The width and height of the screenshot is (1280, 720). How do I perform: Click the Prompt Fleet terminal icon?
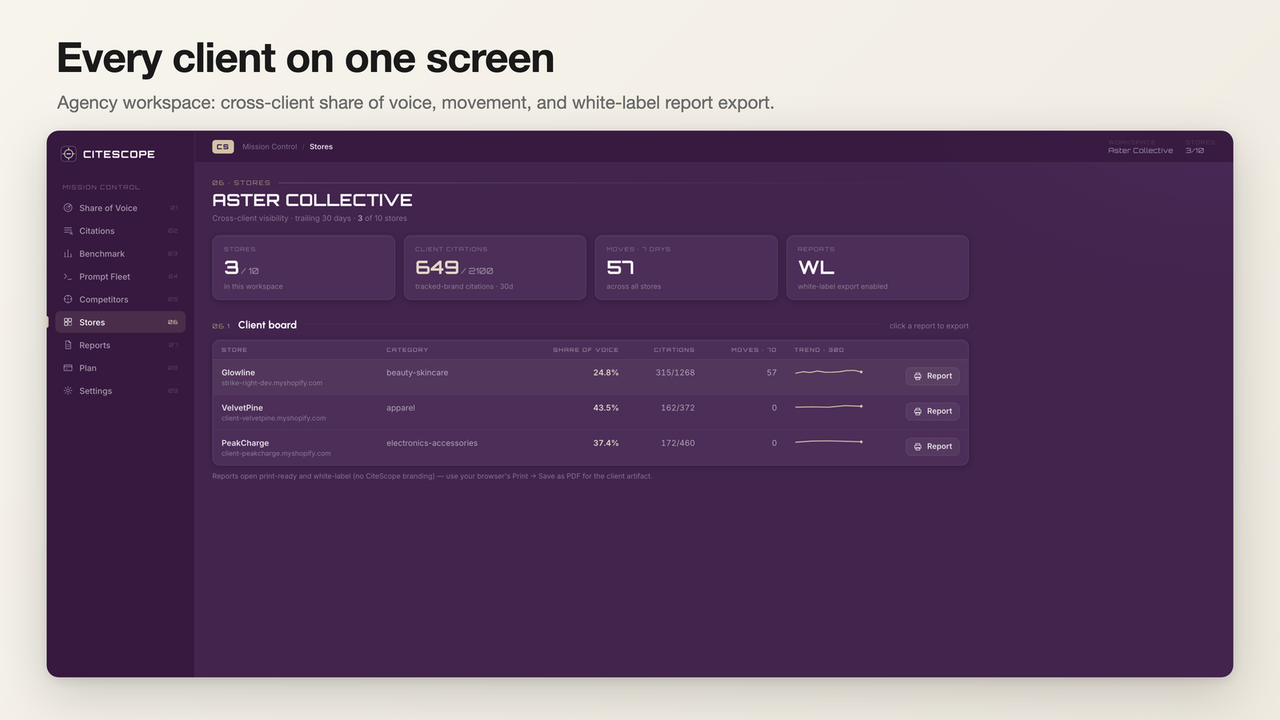68,277
